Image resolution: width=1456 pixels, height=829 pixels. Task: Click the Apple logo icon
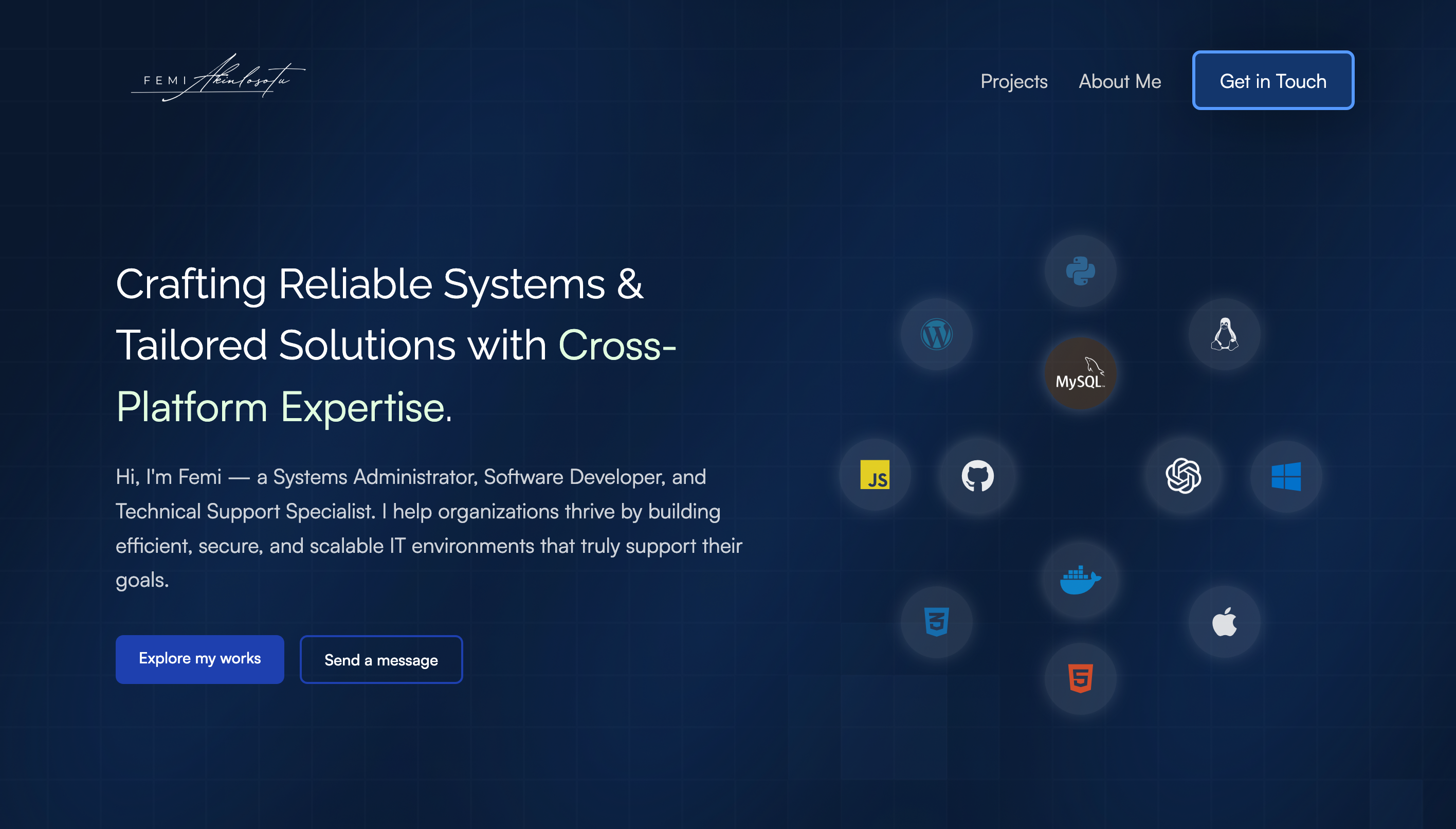(1224, 622)
